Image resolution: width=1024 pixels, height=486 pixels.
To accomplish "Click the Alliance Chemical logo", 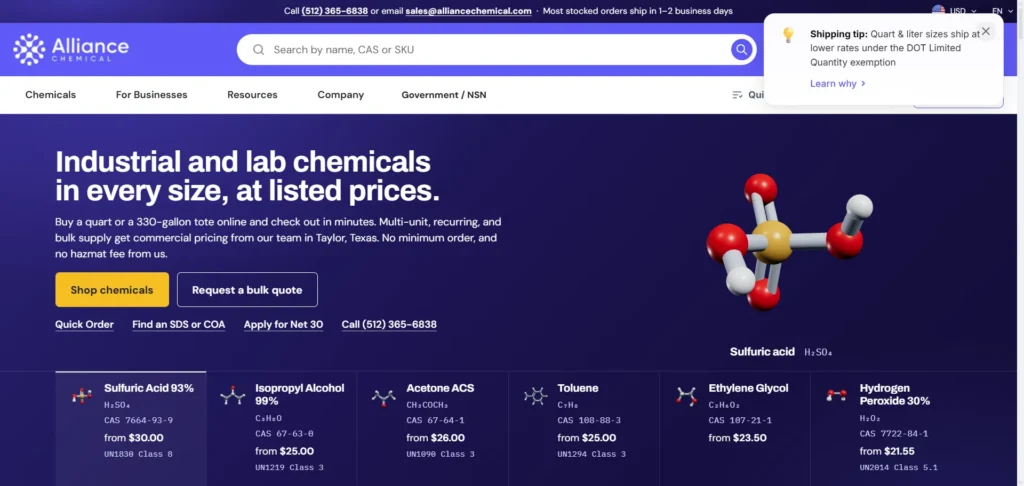I will point(71,50).
